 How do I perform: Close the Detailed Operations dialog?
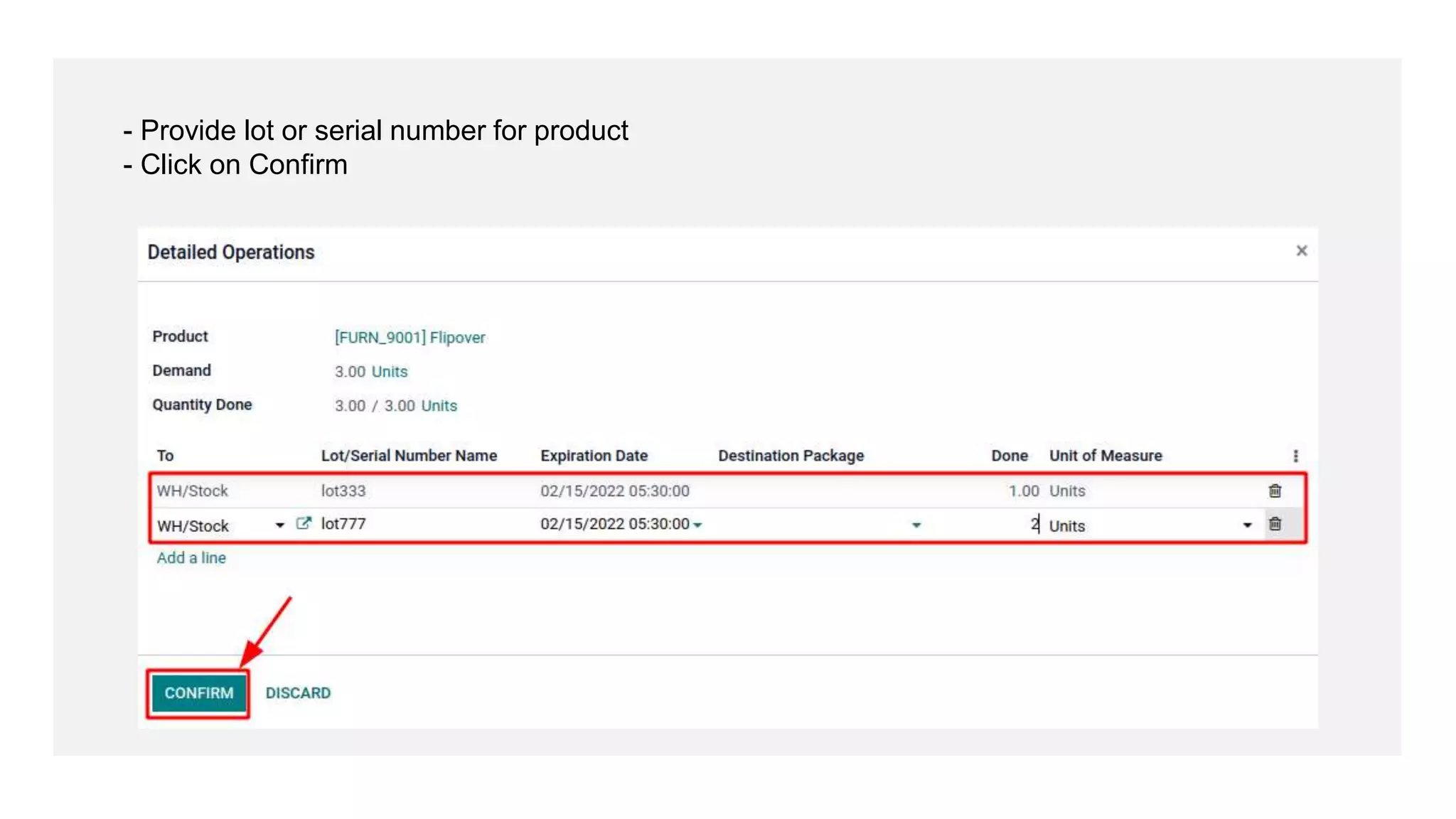pyautogui.click(x=1301, y=251)
